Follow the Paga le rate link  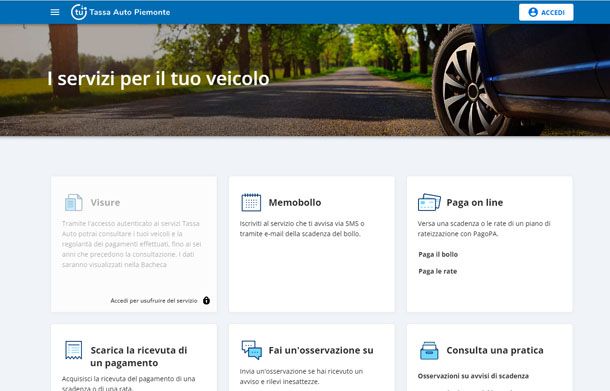coord(438,271)
